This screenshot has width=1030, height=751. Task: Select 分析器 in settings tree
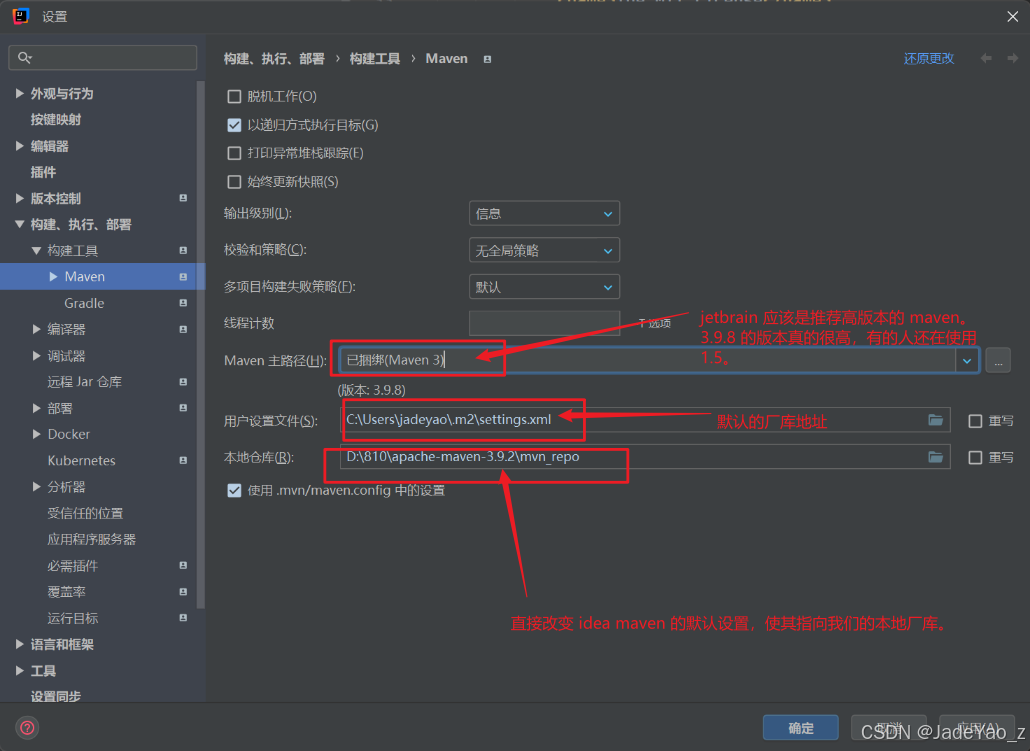click(x=66, y=487)
